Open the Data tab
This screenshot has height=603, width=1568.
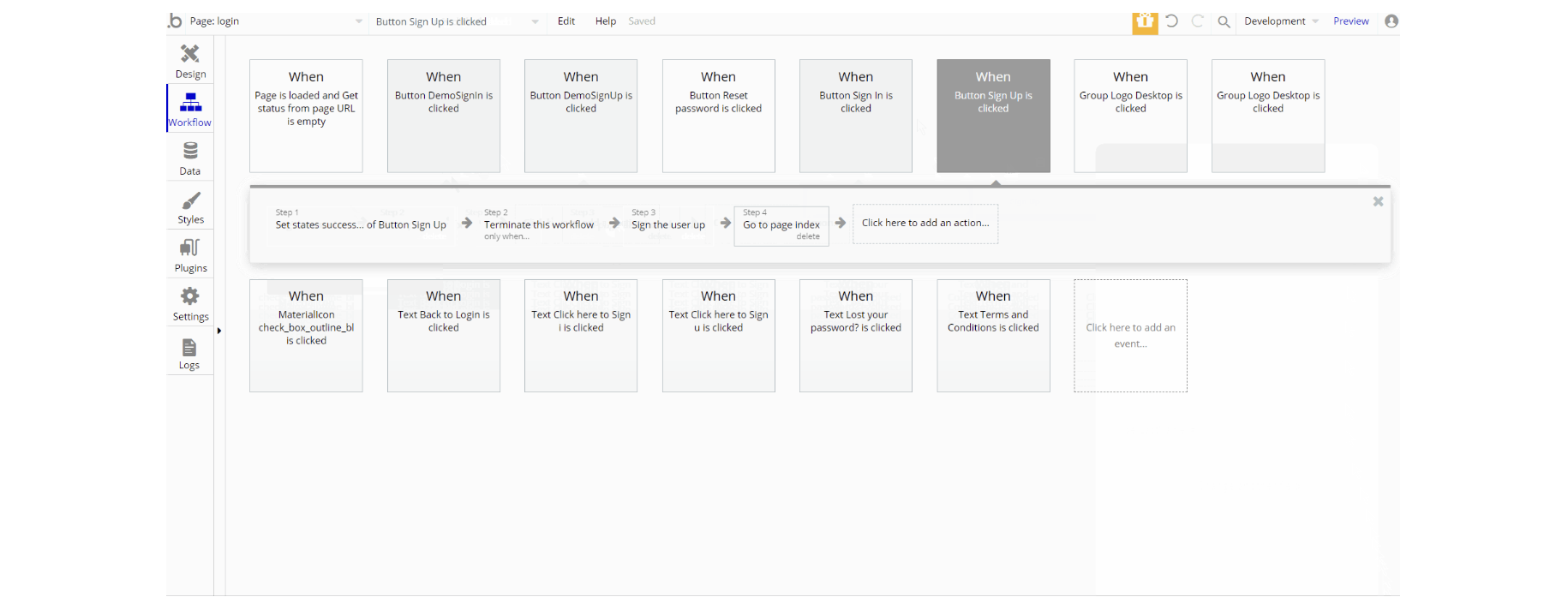[190, 158]
